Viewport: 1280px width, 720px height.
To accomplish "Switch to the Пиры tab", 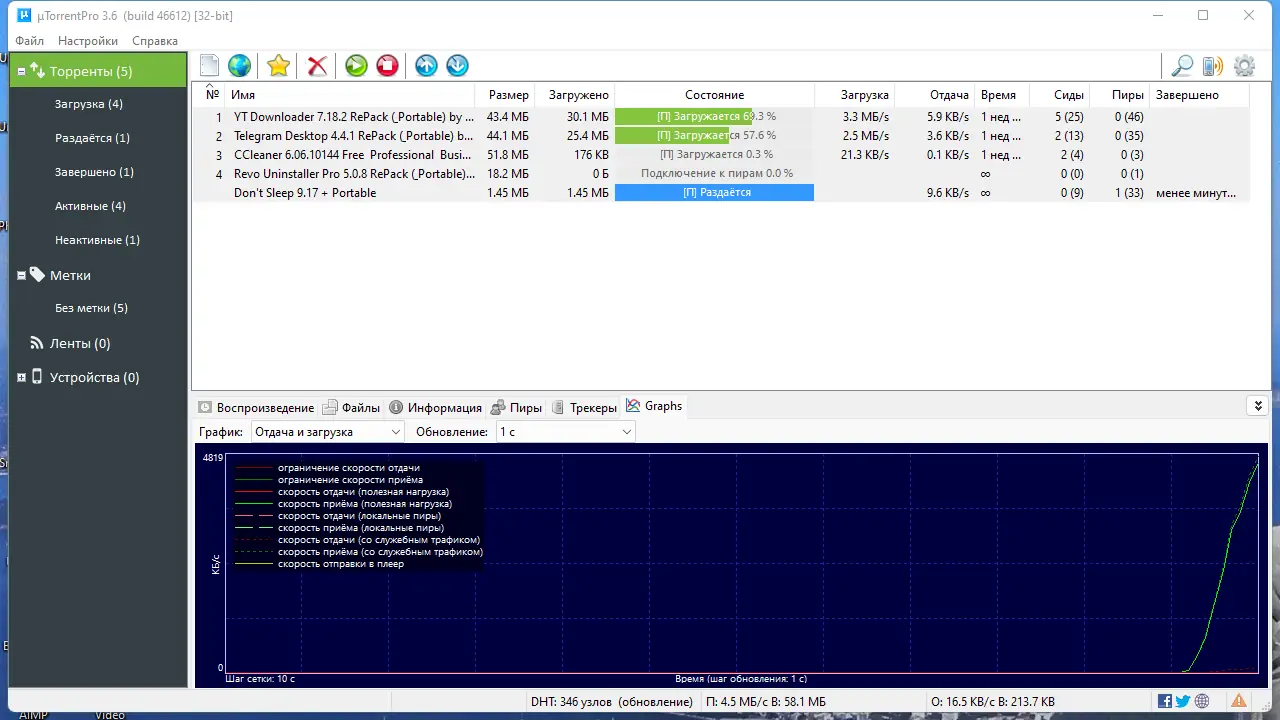I will pyautogui.click(x=517, y=407).
